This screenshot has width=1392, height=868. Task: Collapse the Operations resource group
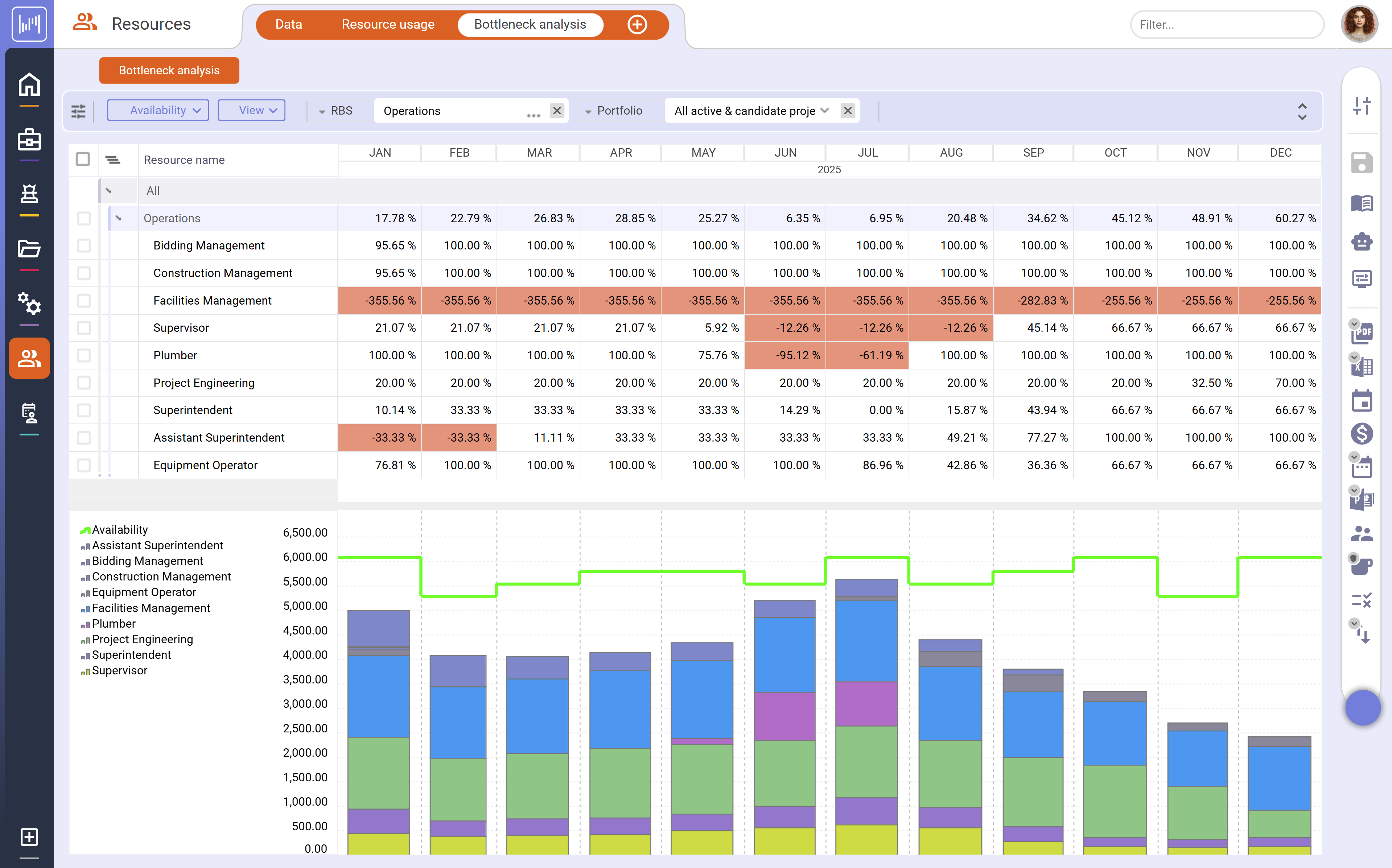click(119, 218)
